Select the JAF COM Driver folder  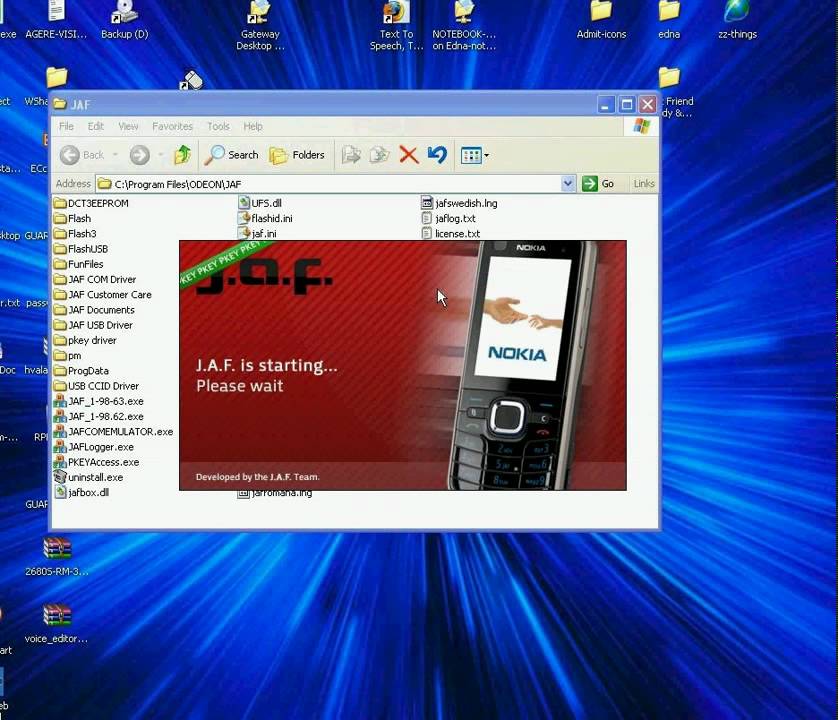[x=95, y=279]
